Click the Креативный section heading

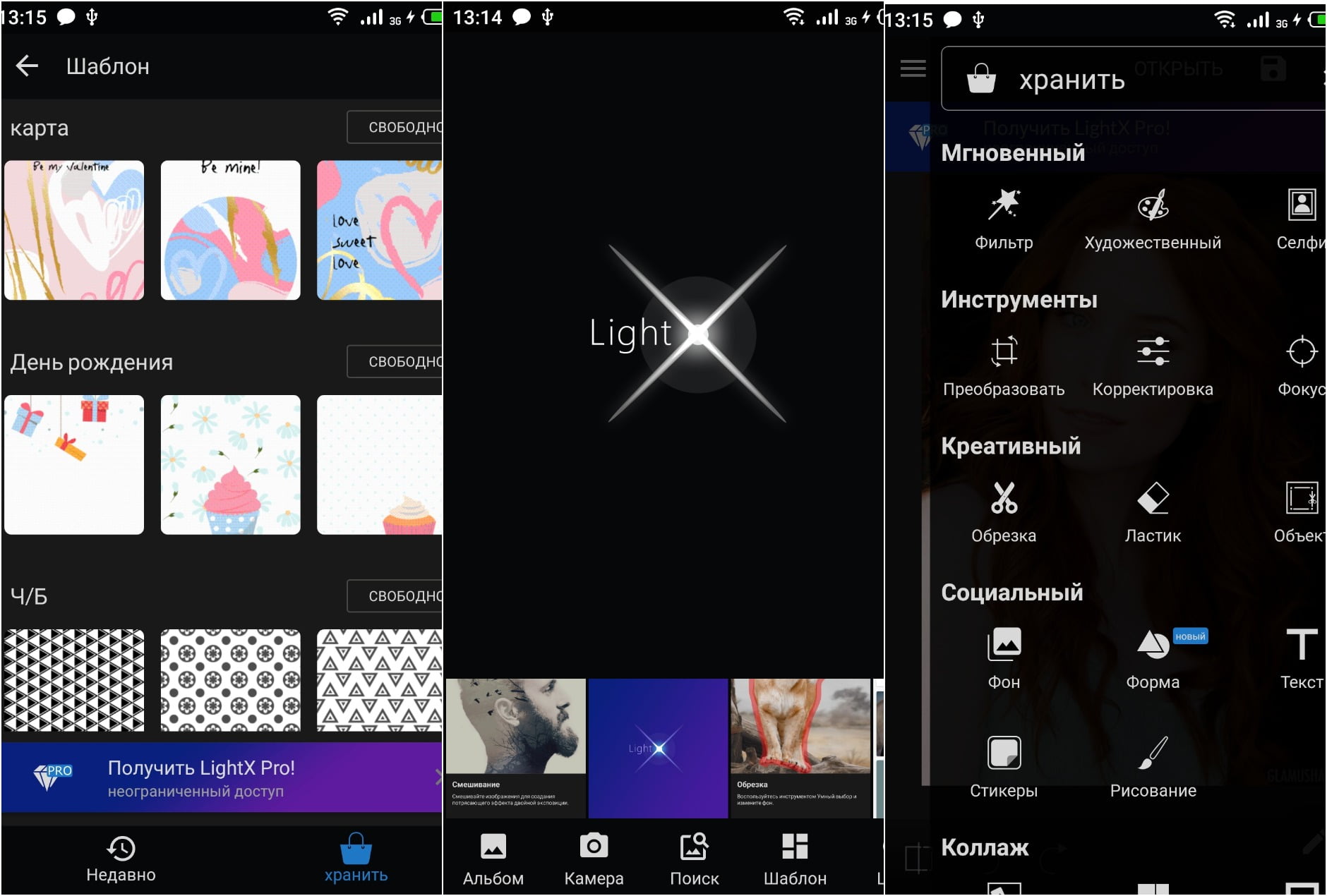(x=1011, y=446)
